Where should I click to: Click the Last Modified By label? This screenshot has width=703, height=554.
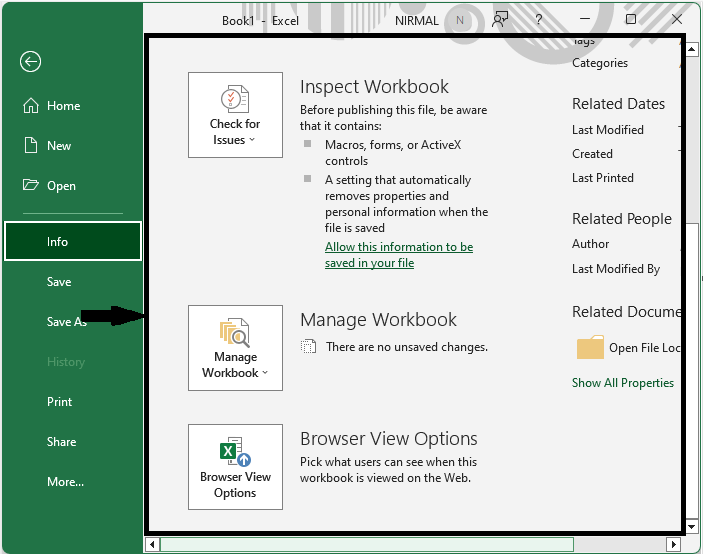pyautogui.click(x=616, y=269)
